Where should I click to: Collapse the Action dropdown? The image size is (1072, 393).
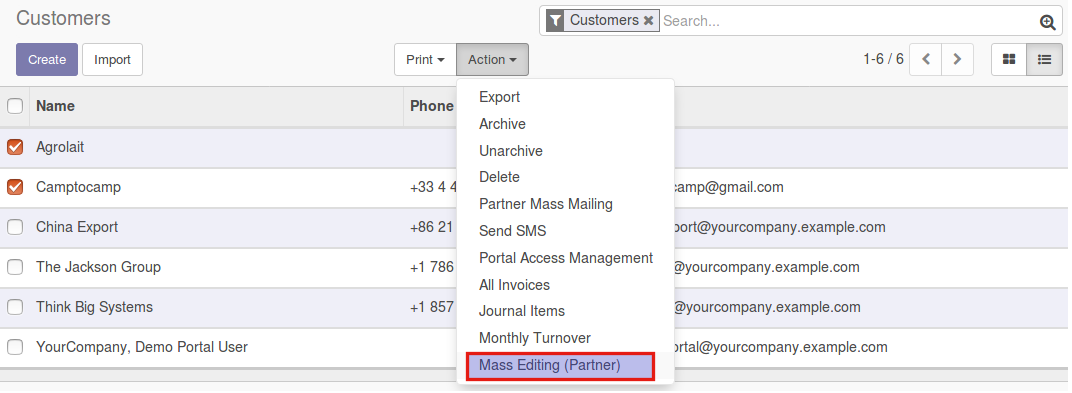(492, 59)
